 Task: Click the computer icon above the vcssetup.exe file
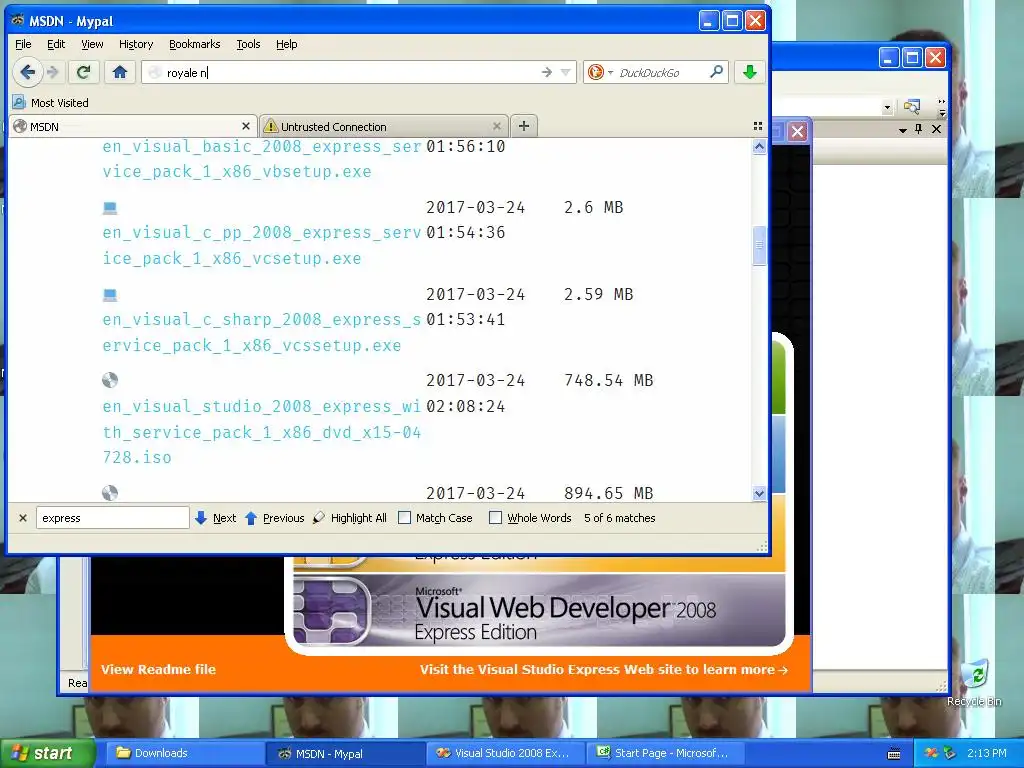pos(110,295)
